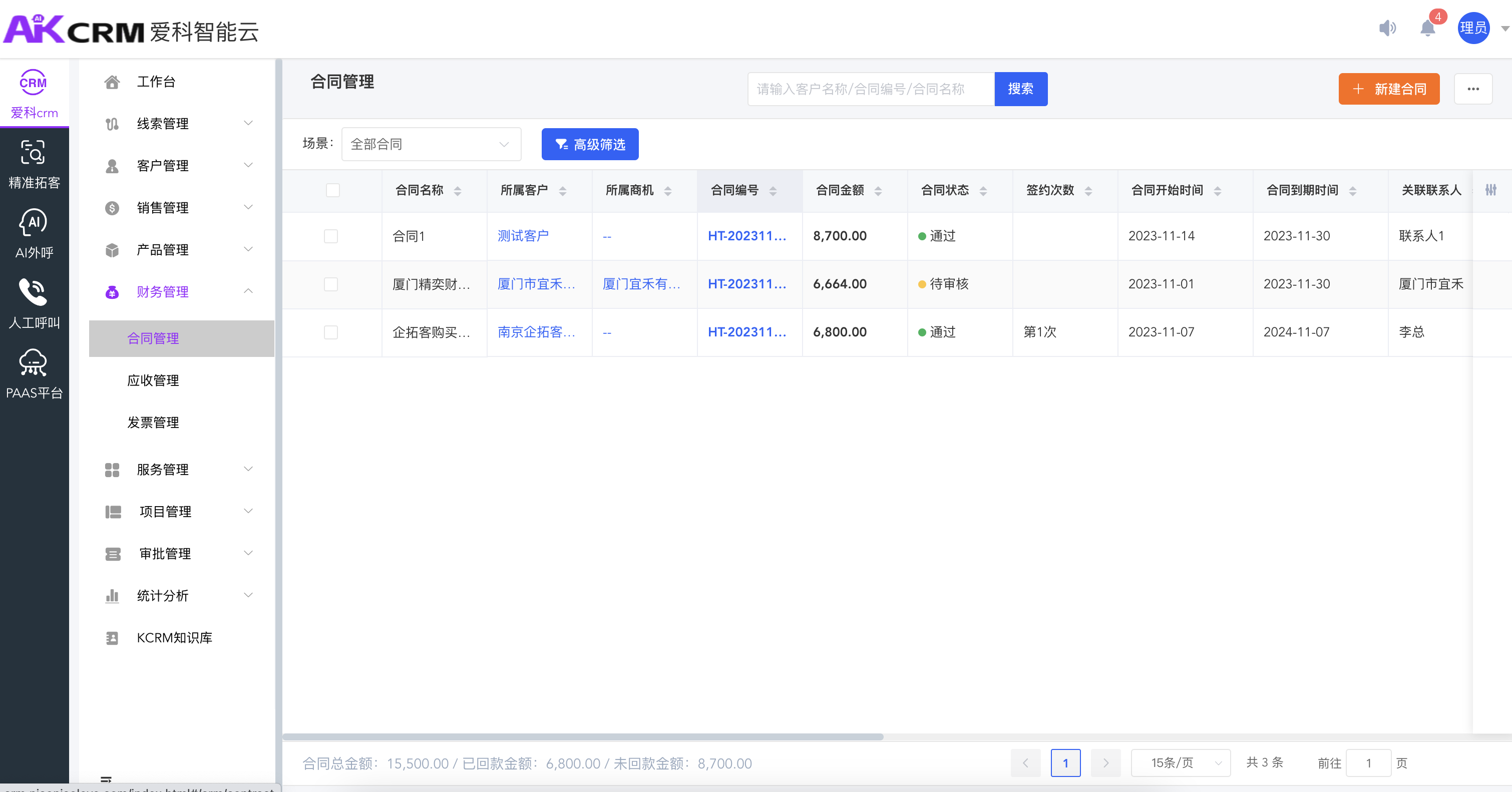The width and height of the screenshot is (1512, 792).
Task: Open the 人工呼叫 phone module
Action: pos(34,303)
